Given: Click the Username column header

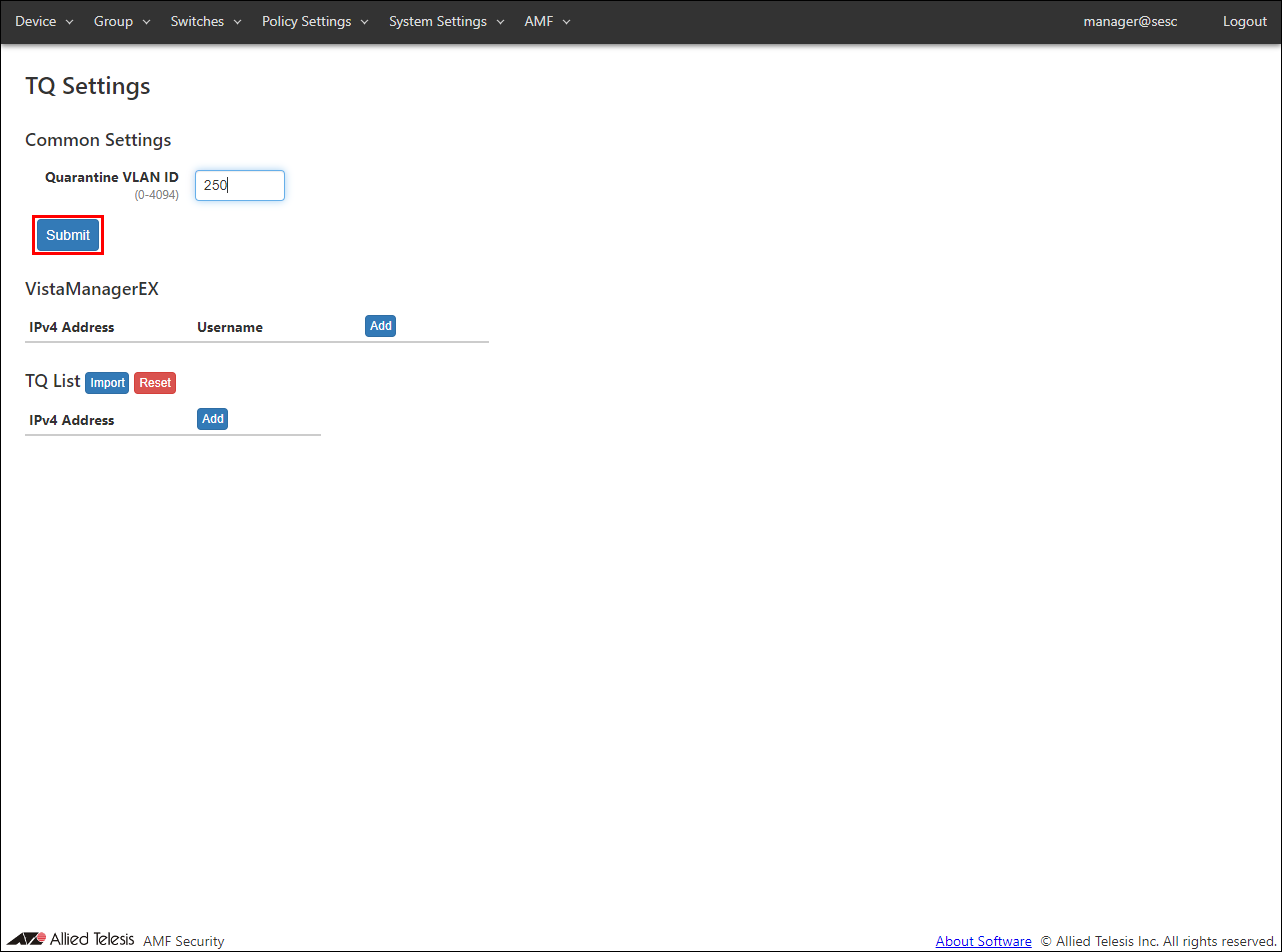Looking at the screenshot, I should pyautogui.click(x=230, y=327).
